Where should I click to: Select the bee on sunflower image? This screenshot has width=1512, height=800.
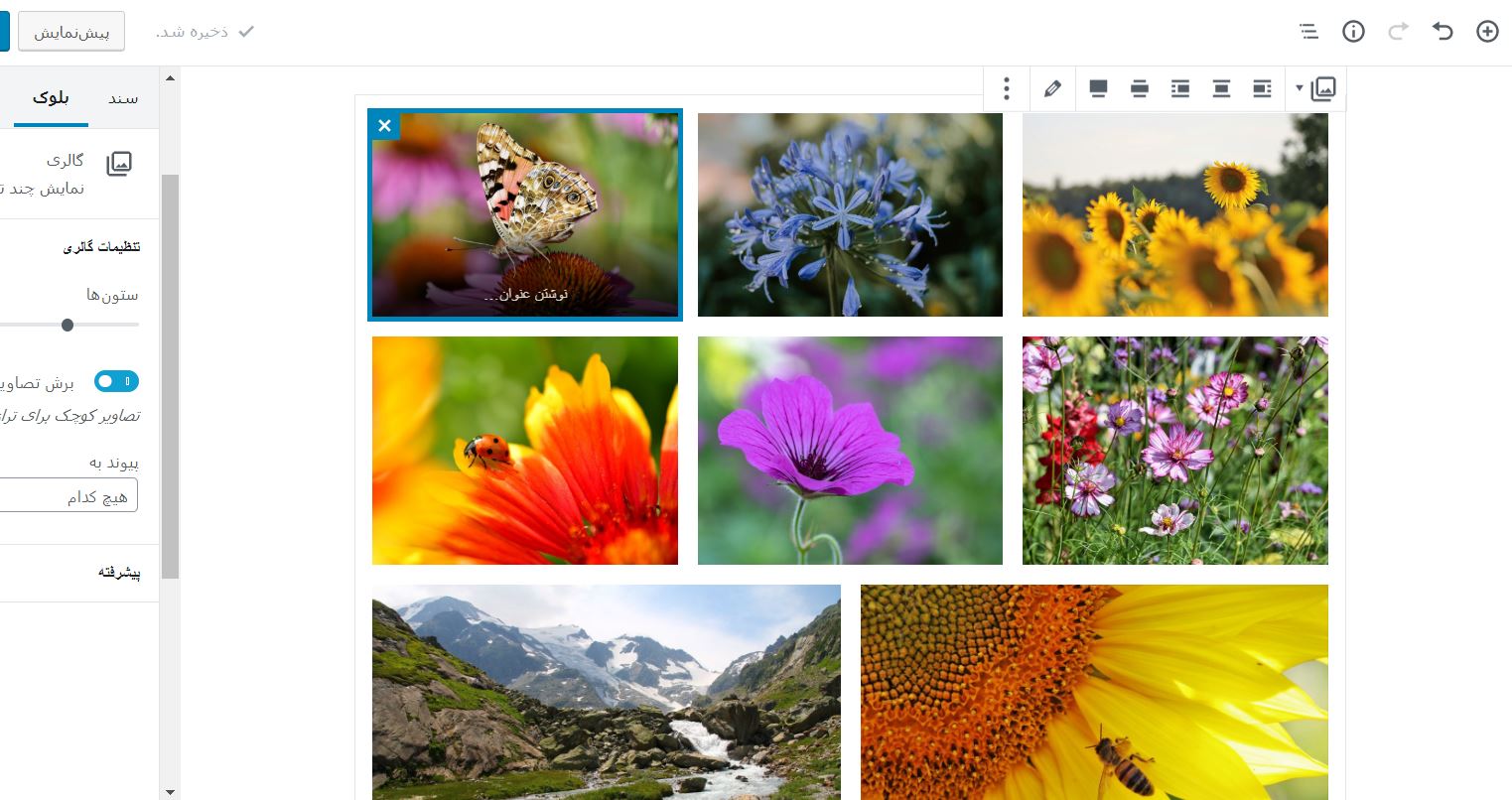[x=1094, y=692]
